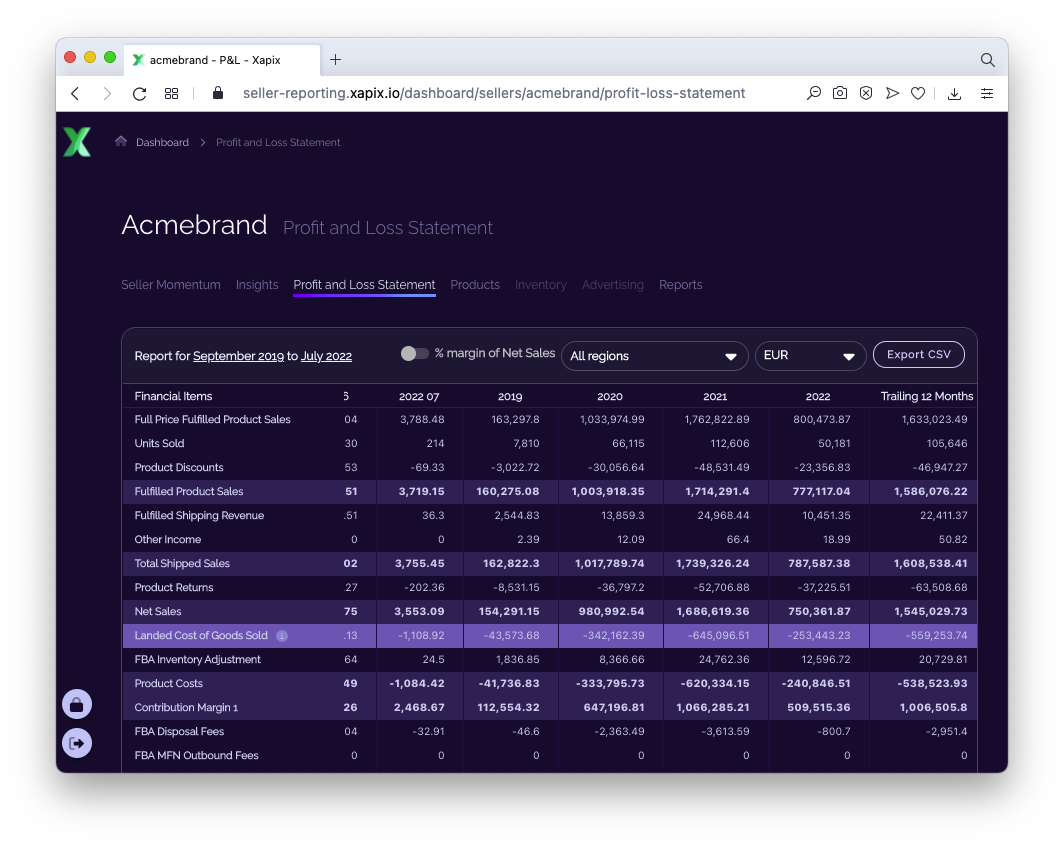1064x847 pixels.
Task: Switch to Insights tab
Action: click(256, 285)
